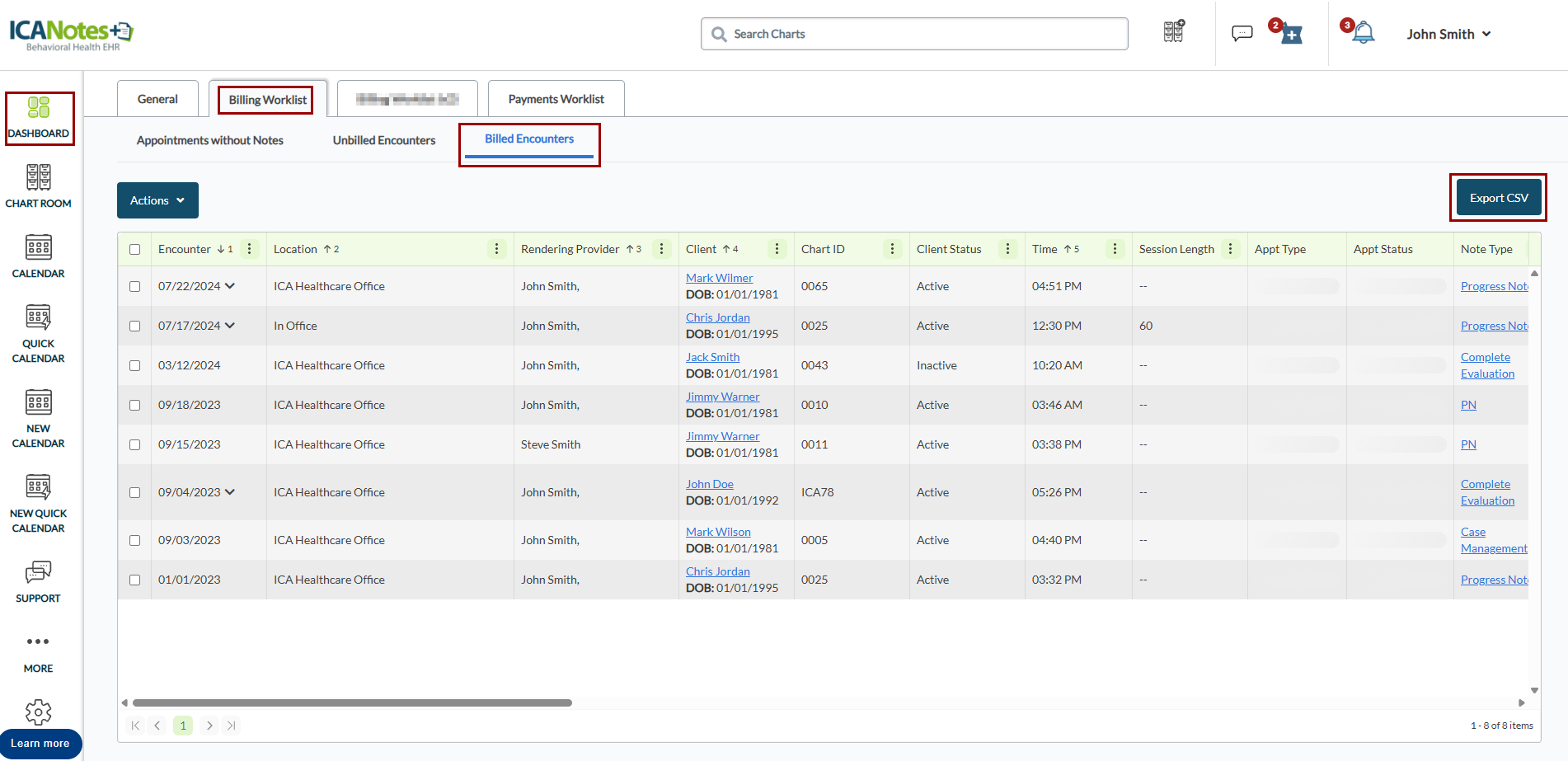
Task: Open the Calendar sidebar icon
Action: 38,256
